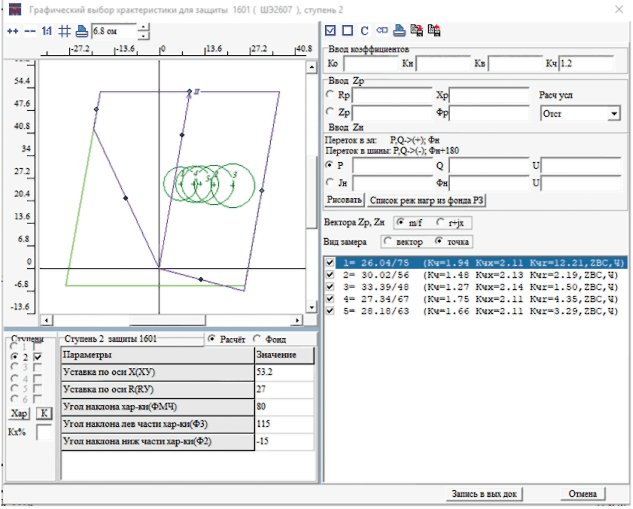Toggle checkbox for mode 3= 33.39/48

330,287
